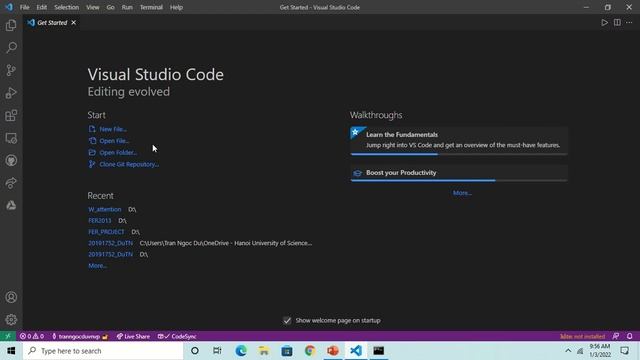Open recent folder FER_PROJECT
This screenshot has width=640, height=360.
106,232
